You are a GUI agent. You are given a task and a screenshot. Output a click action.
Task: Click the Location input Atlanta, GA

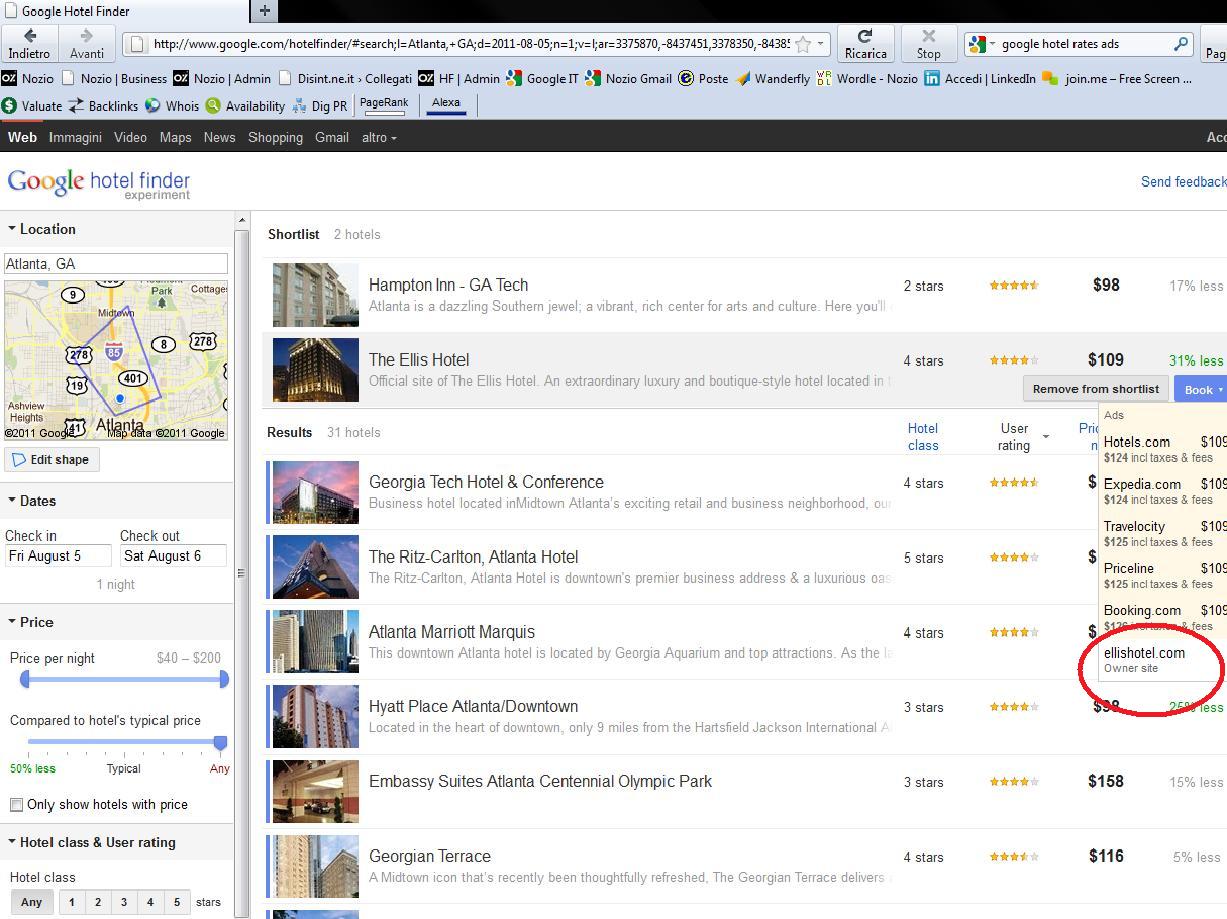click(x=116, y=264)
